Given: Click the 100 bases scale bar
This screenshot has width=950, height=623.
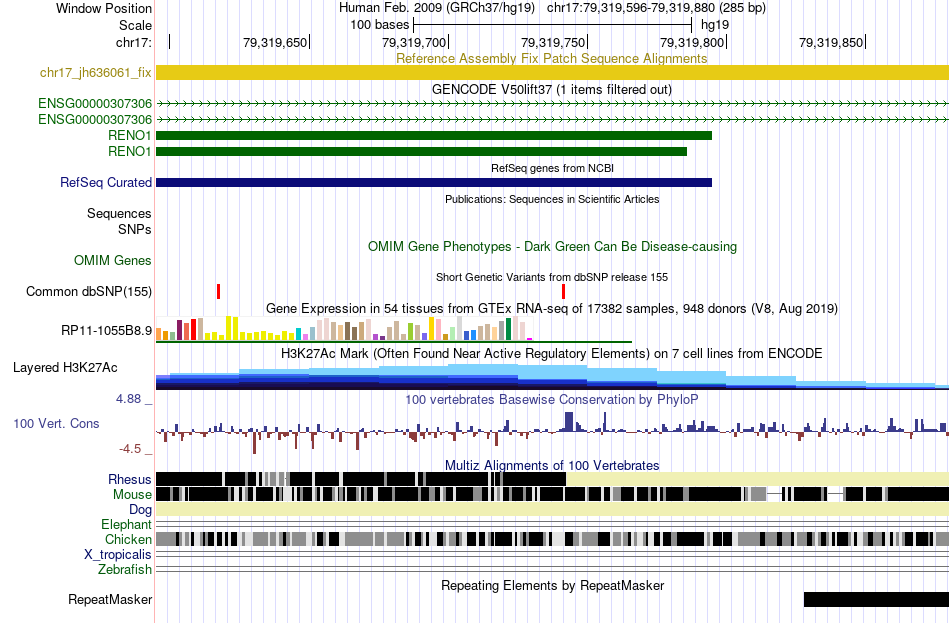Looking at the screenshot, I should click(552, 25).
